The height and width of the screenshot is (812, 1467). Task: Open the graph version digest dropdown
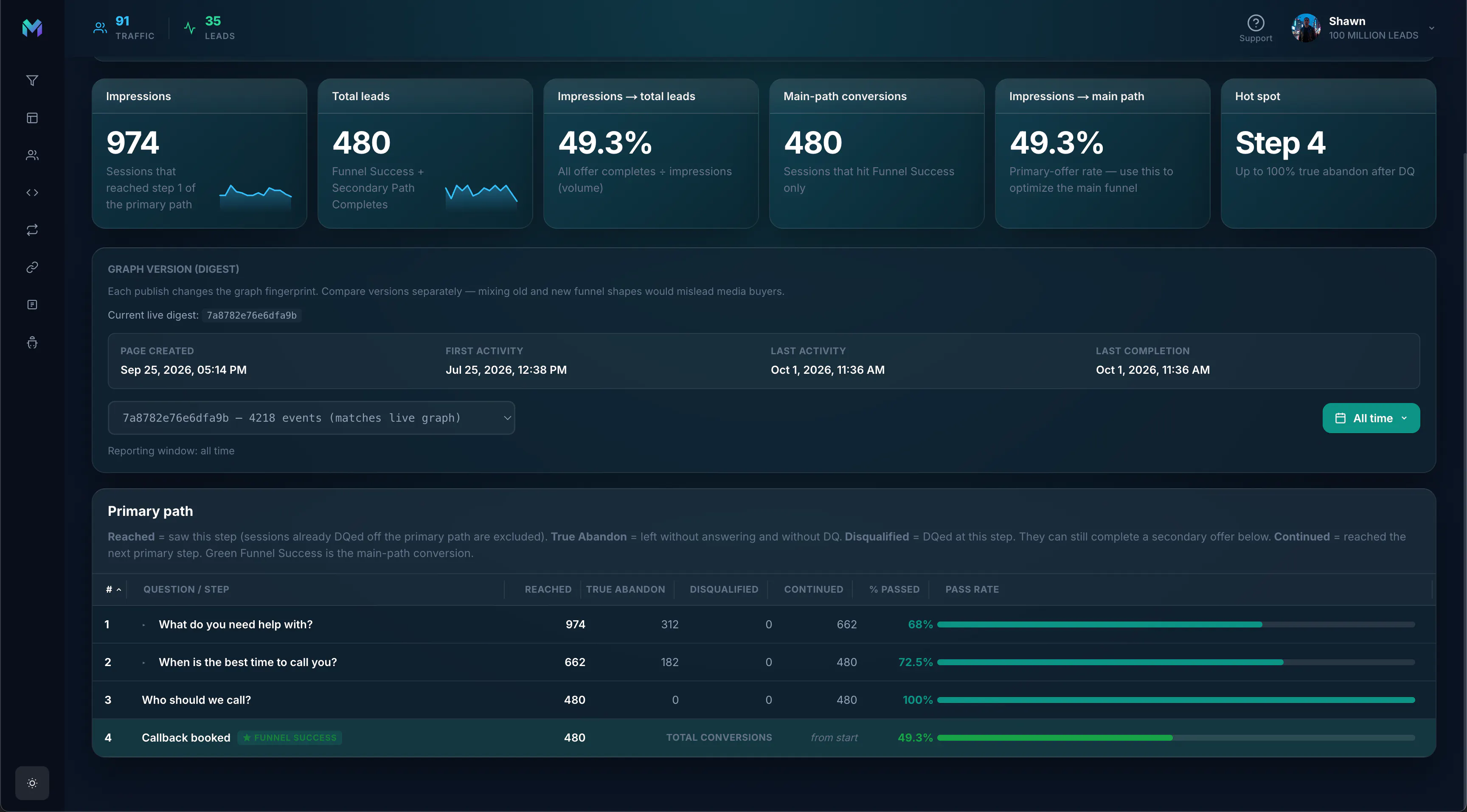(312, 417)
